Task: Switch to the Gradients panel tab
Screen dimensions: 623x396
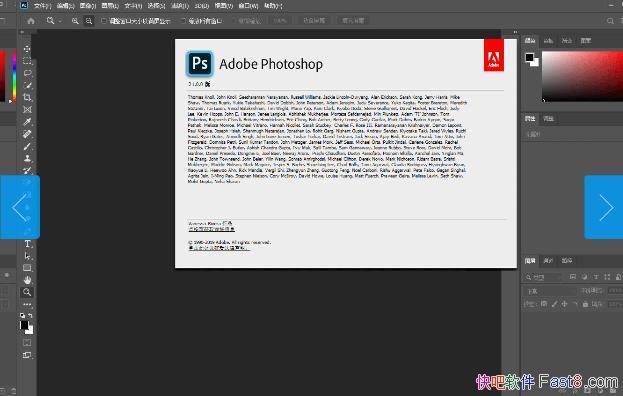Action: point(567,41)
